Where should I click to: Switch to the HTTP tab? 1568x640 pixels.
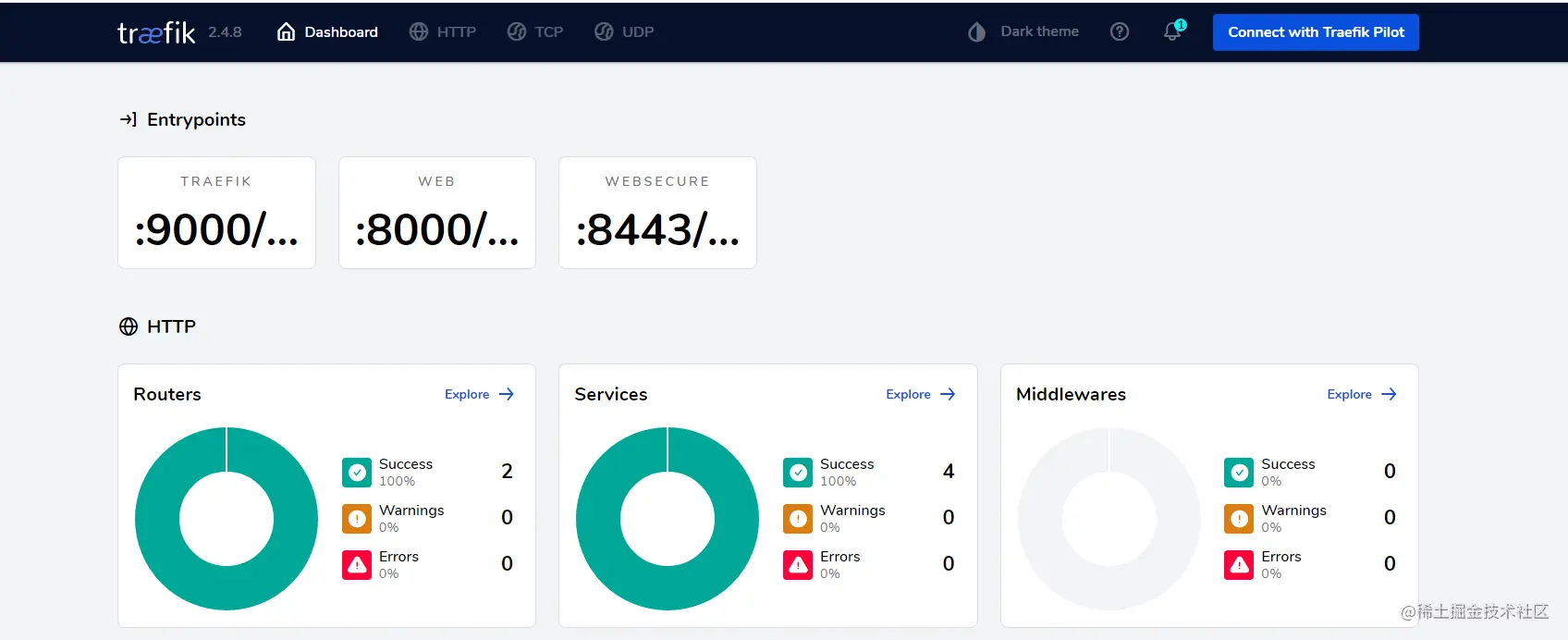pyautogui.click(x=443, y=31)
